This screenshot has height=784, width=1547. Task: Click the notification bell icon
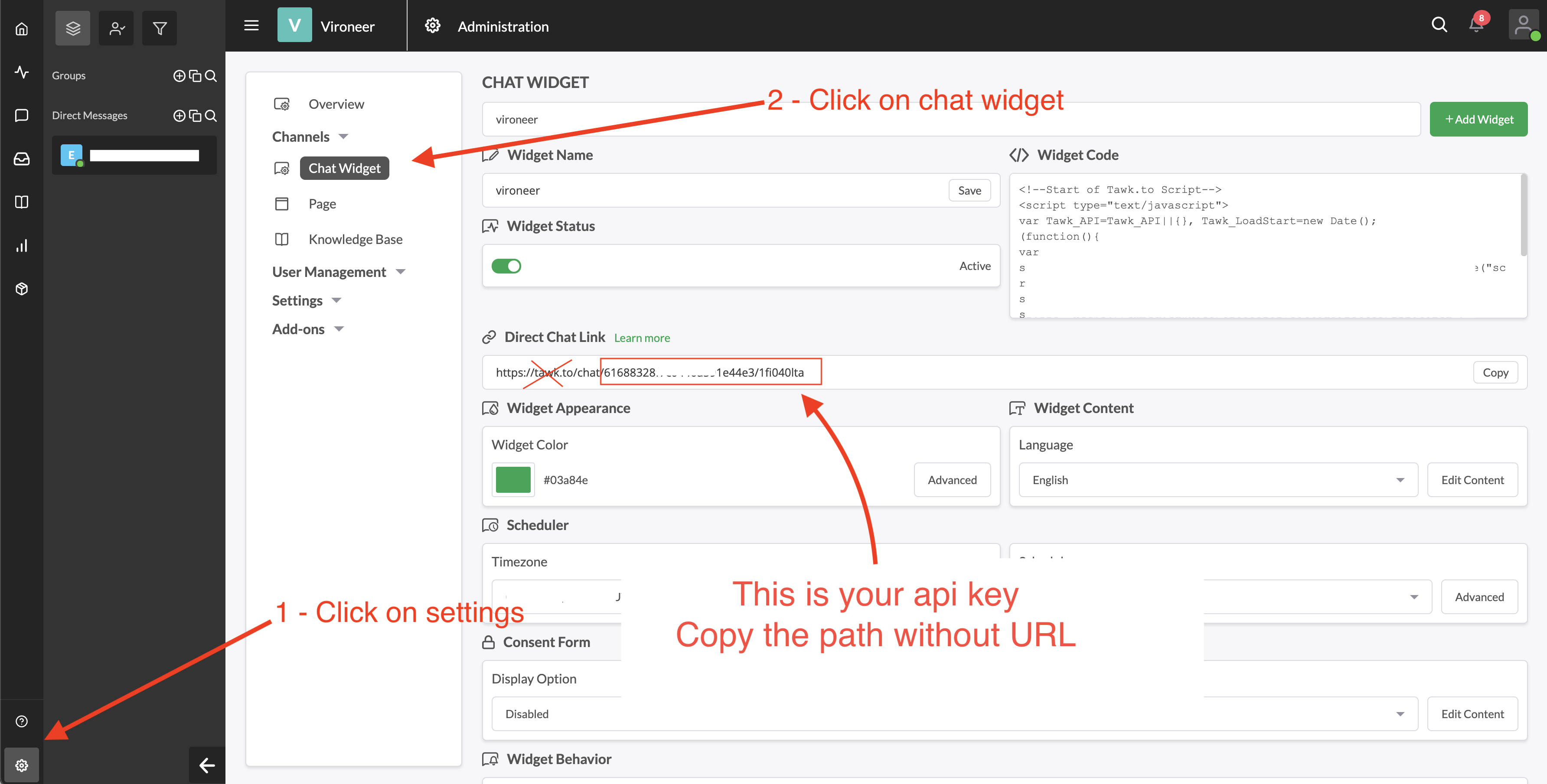point(1475,25)
